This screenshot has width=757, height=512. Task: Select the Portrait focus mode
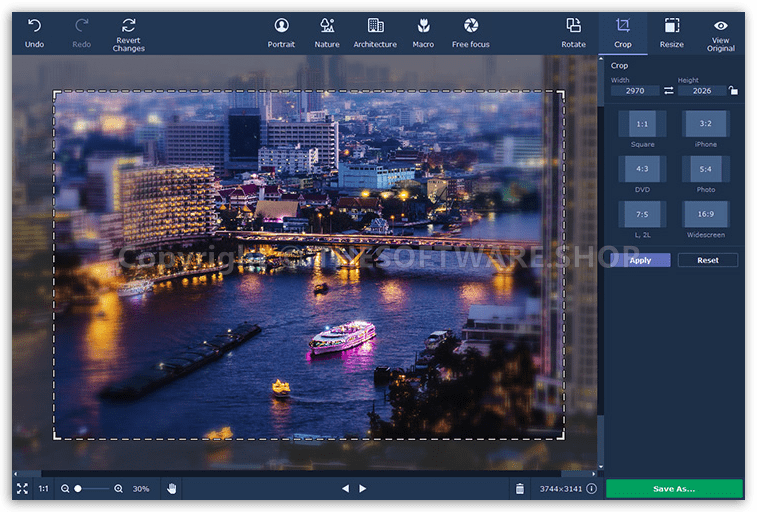pyautogui.click(x=281, y=26)
